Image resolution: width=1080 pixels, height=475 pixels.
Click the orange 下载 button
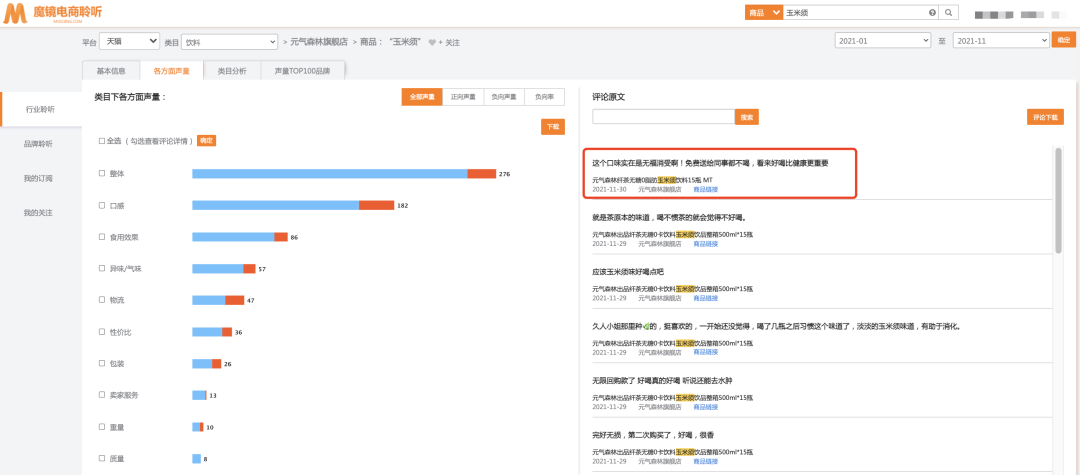pos(552,127)
